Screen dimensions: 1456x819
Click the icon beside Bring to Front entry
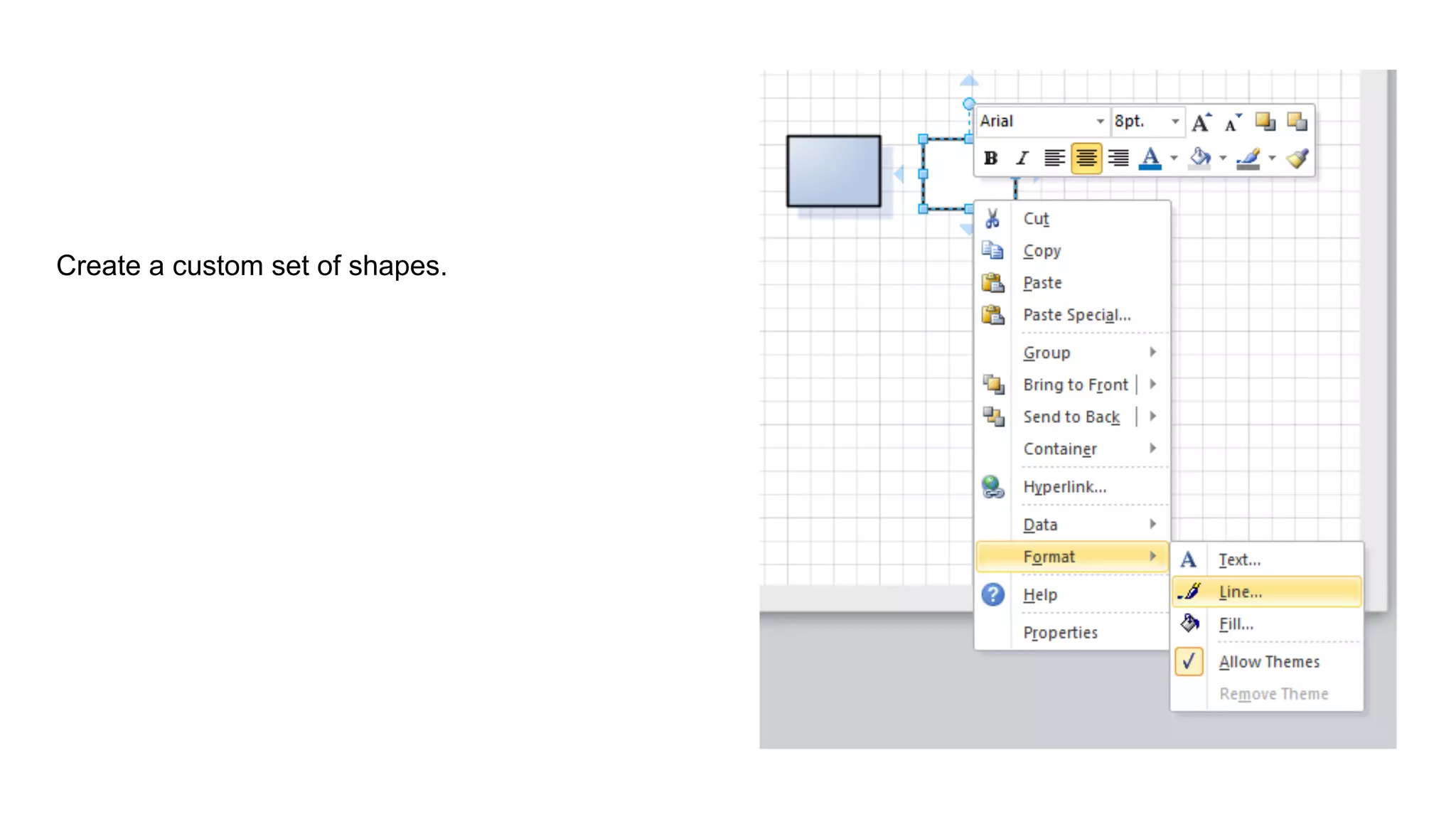pos(993,385)
